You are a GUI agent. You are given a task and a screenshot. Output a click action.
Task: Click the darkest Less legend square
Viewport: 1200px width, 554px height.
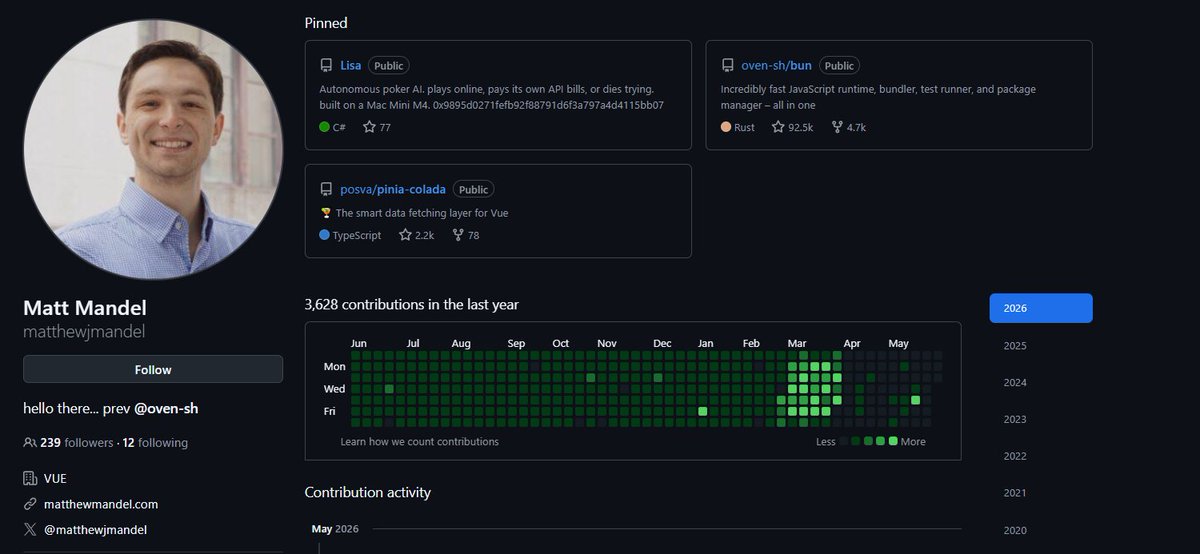coord(845,441)
